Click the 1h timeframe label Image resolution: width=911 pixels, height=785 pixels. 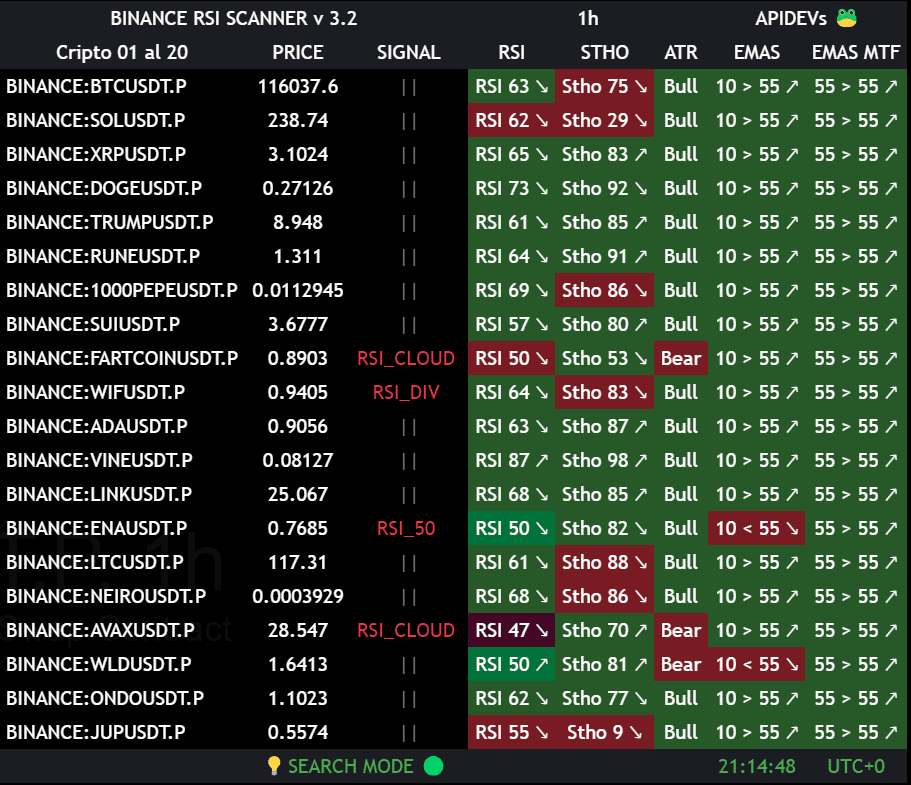coord(588,18)
